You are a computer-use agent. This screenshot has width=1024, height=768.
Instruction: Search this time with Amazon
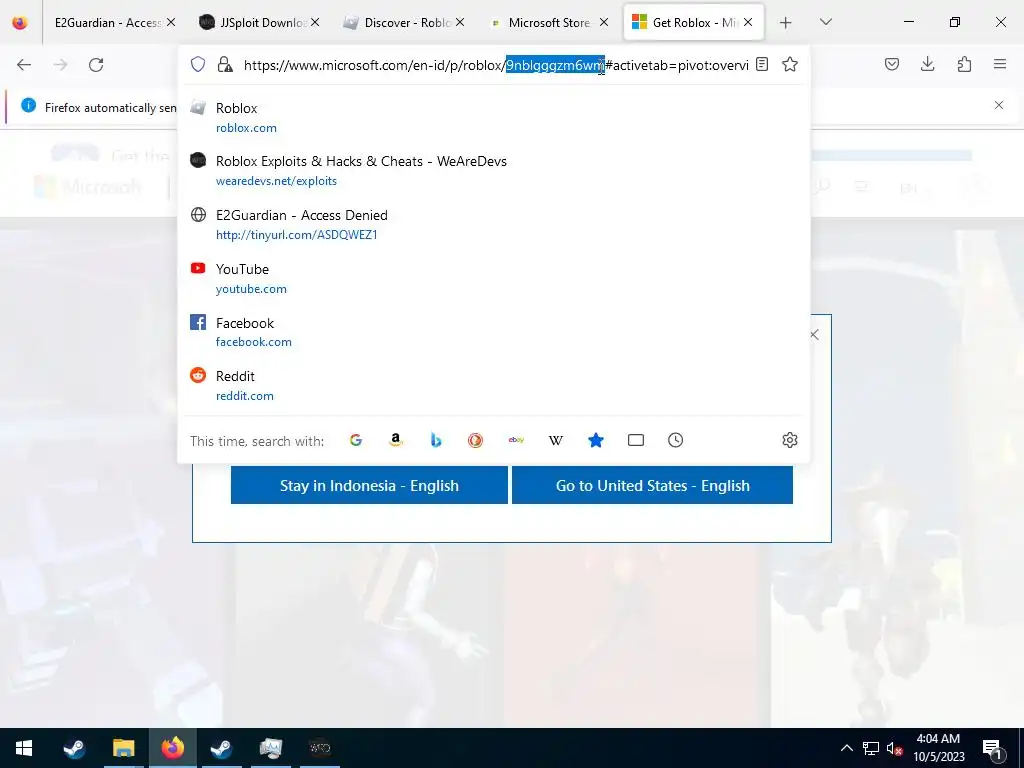click(396, 440)
